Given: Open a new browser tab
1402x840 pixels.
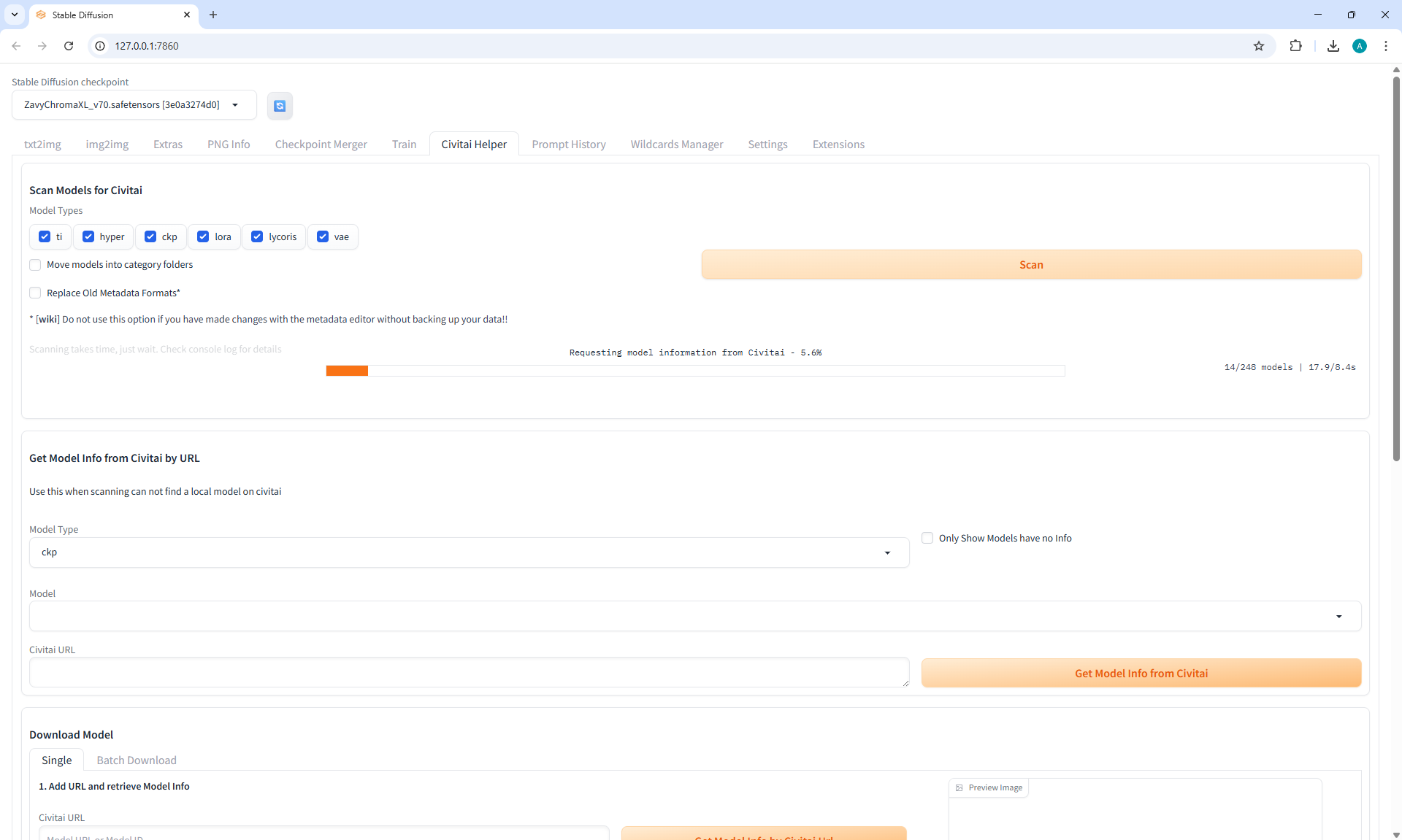Looking at the screenshot, I should pyautogui.click(x=213, y=15).
